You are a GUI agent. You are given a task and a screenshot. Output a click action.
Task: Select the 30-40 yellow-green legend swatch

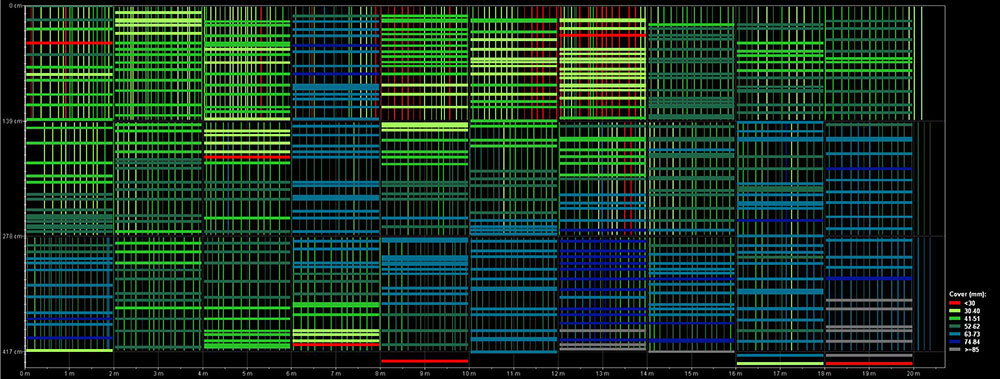(x=955, y=310)
